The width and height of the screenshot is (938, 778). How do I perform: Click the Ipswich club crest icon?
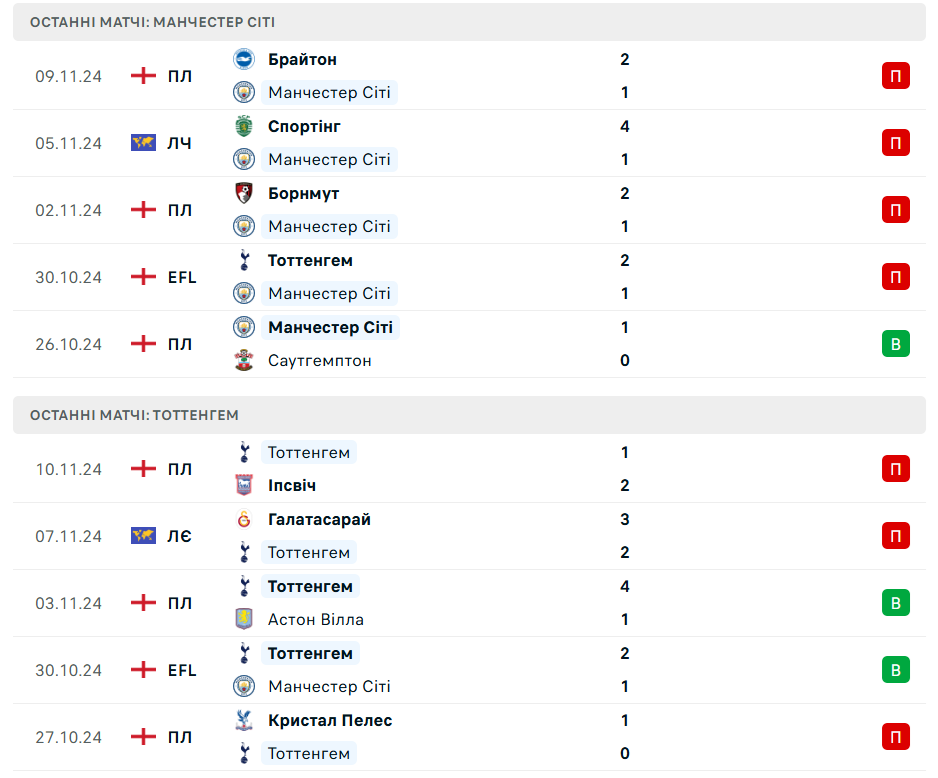[243, 485]
